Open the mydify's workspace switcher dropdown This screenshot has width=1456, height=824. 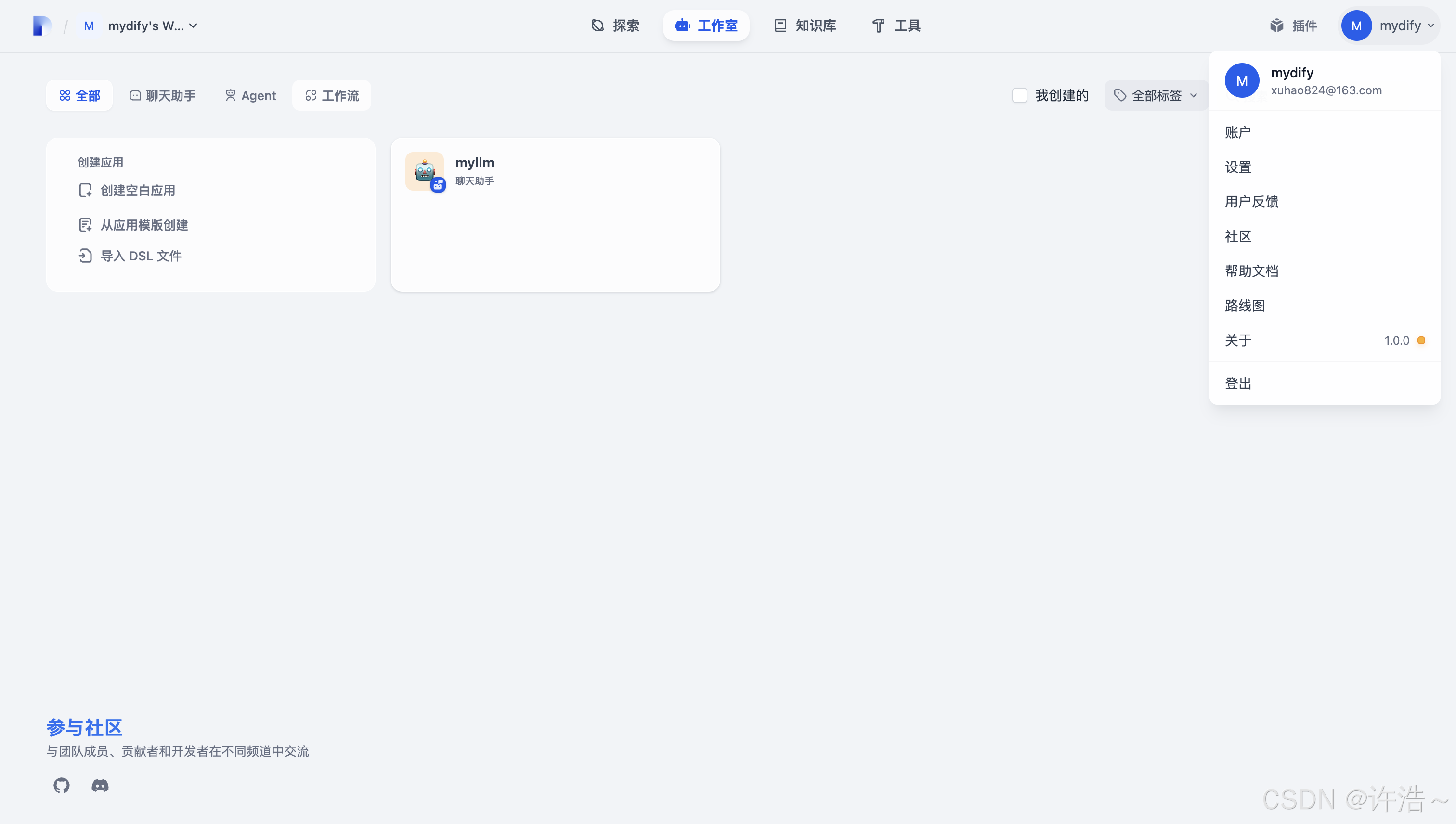coord(153,26)
